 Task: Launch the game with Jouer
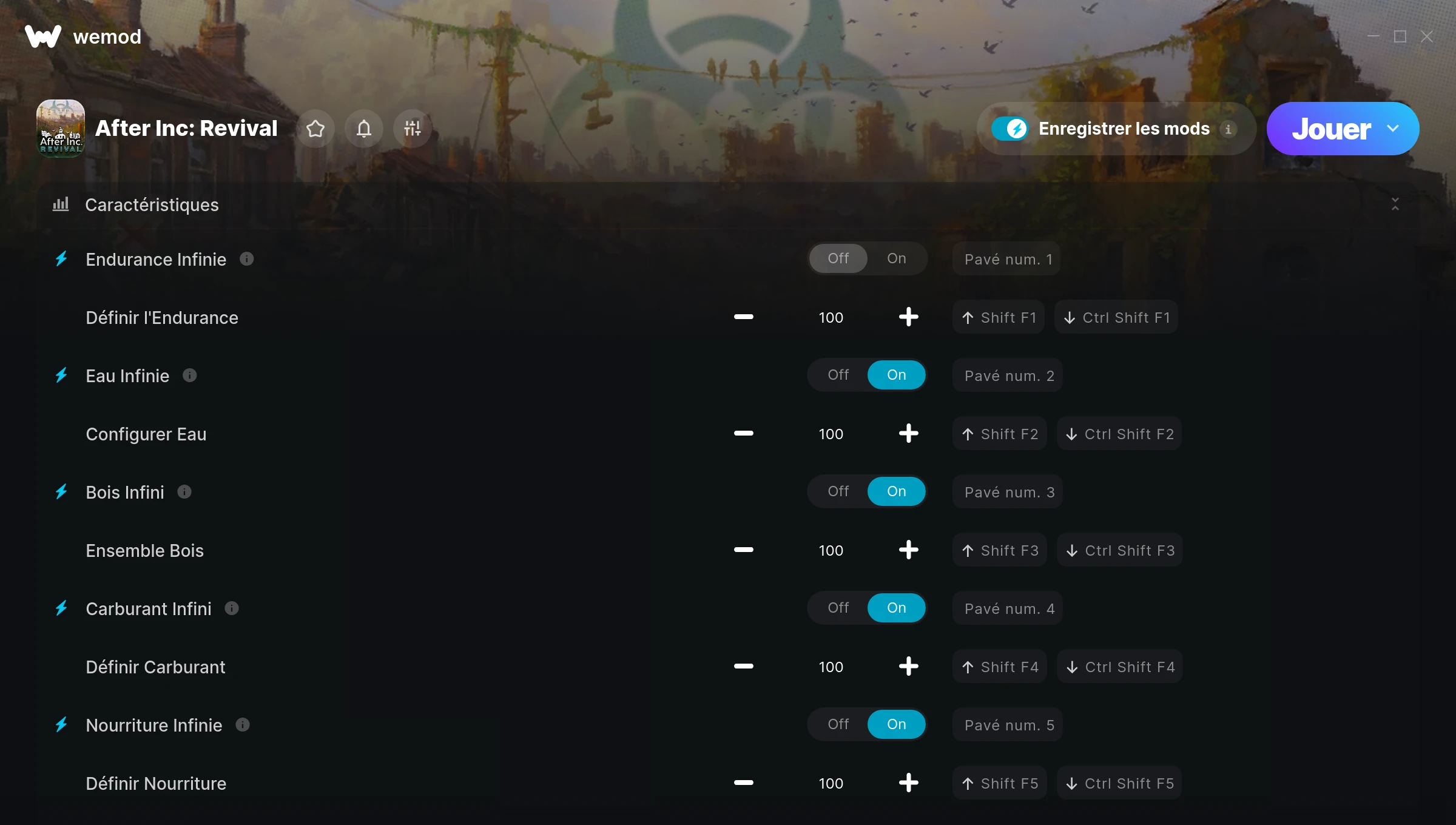pos(1331,129)
